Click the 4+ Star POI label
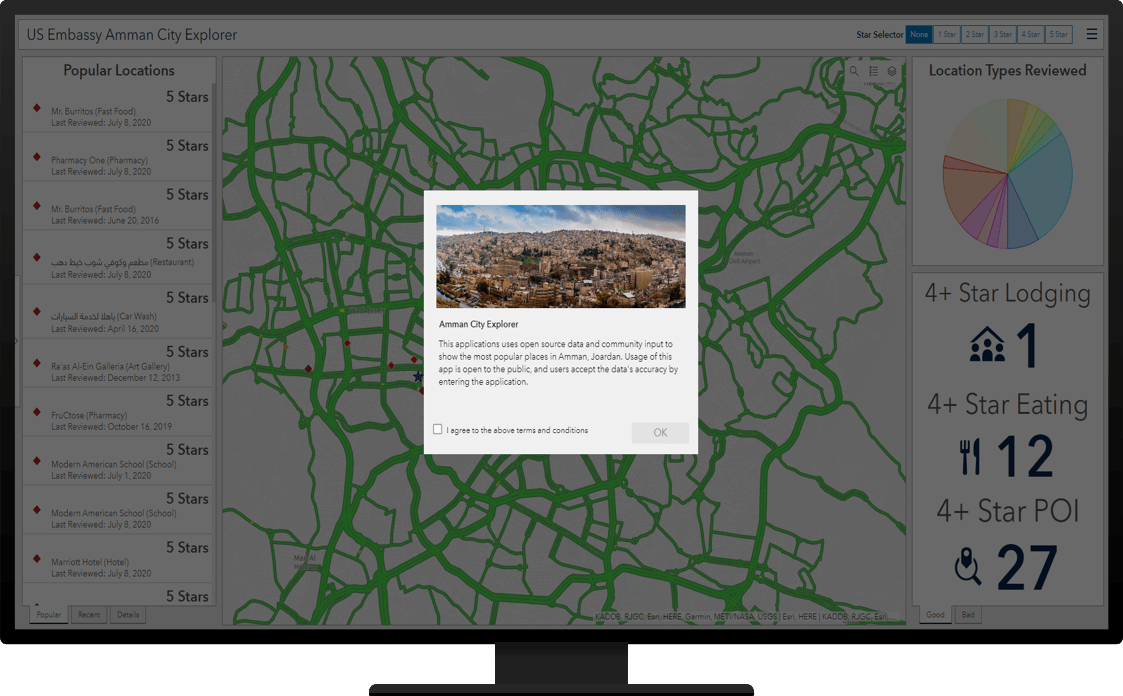The image size is (1123, 696). [1008, 511]
